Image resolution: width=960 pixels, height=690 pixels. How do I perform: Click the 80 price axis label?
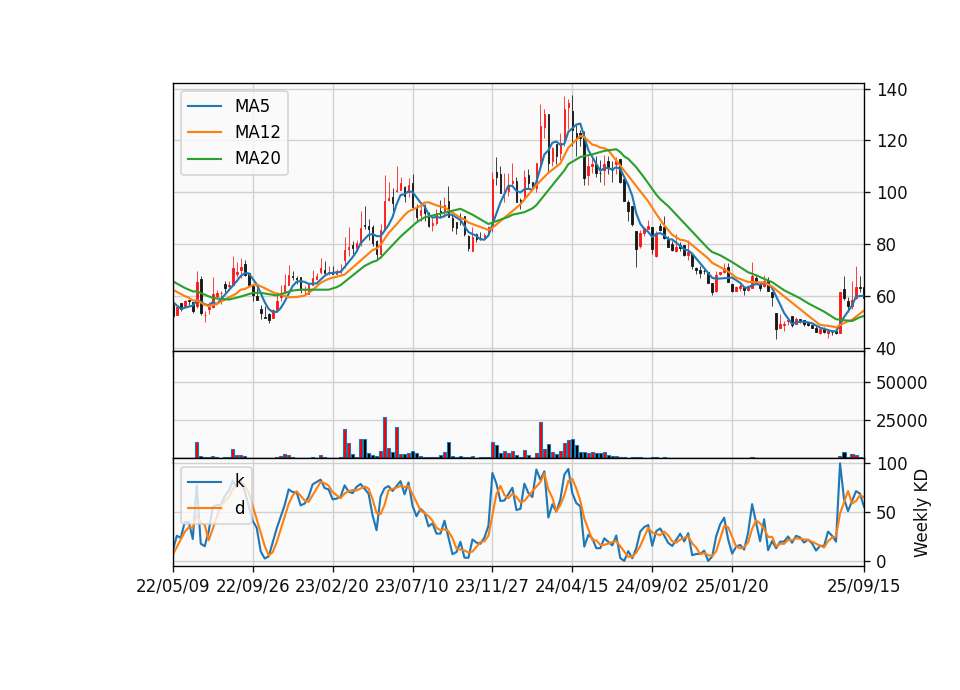click(887, 245)
